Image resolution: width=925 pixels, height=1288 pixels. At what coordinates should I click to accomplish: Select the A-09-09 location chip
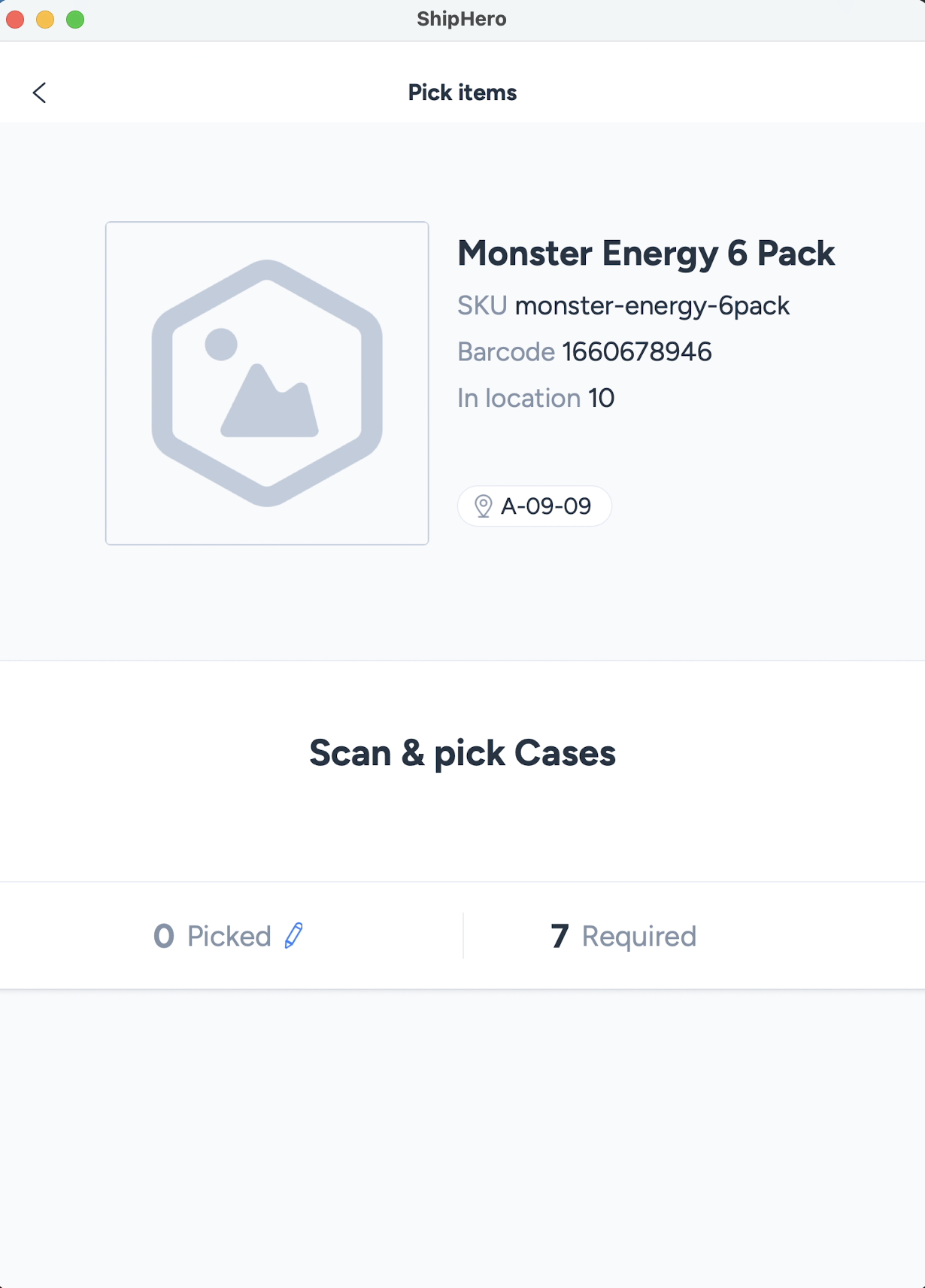pos(535,506)
